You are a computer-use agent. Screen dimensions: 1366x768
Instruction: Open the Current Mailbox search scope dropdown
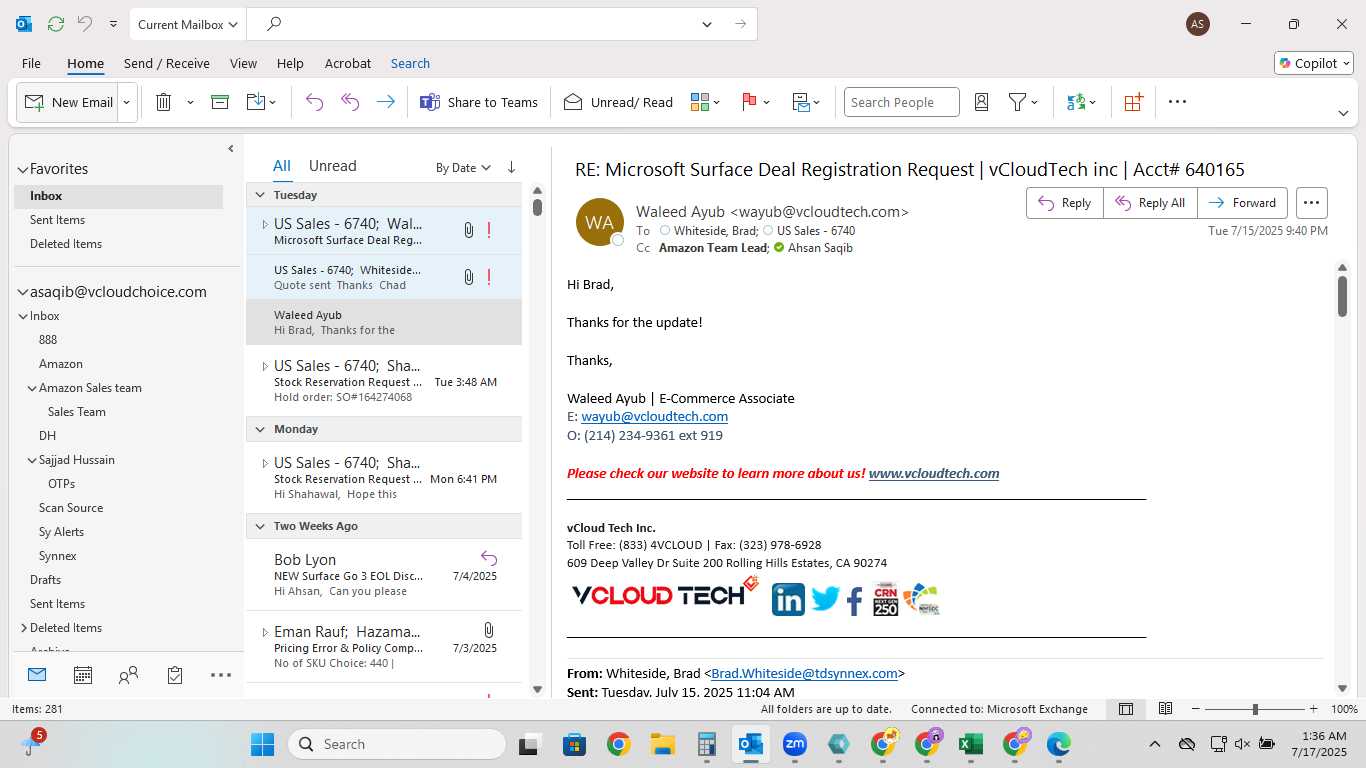[x=188, y=24]
